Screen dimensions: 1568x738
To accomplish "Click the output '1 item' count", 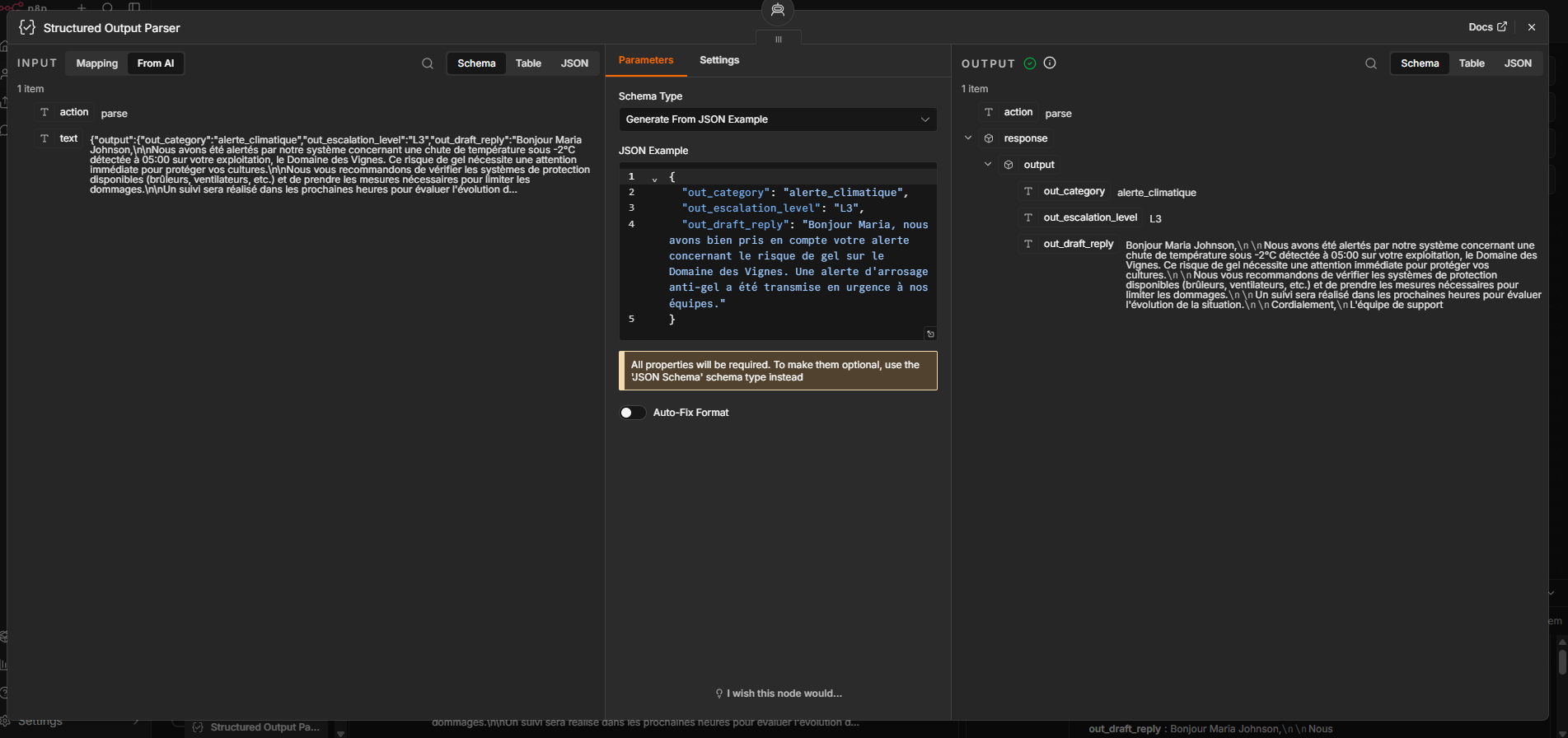I will coord(975,89).
